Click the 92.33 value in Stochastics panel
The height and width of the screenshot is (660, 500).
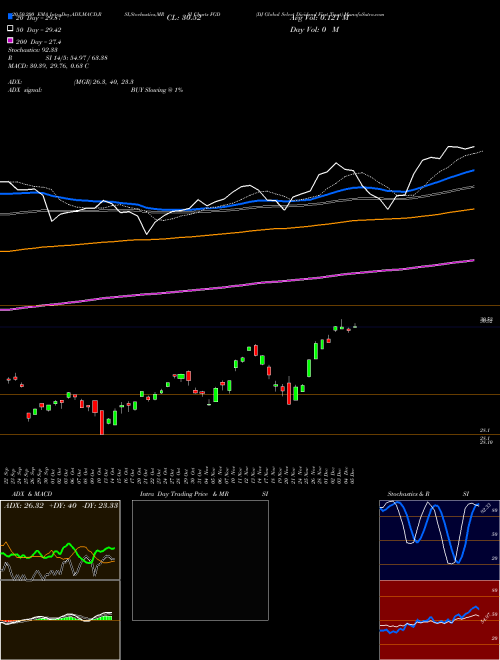click(485, 508)
